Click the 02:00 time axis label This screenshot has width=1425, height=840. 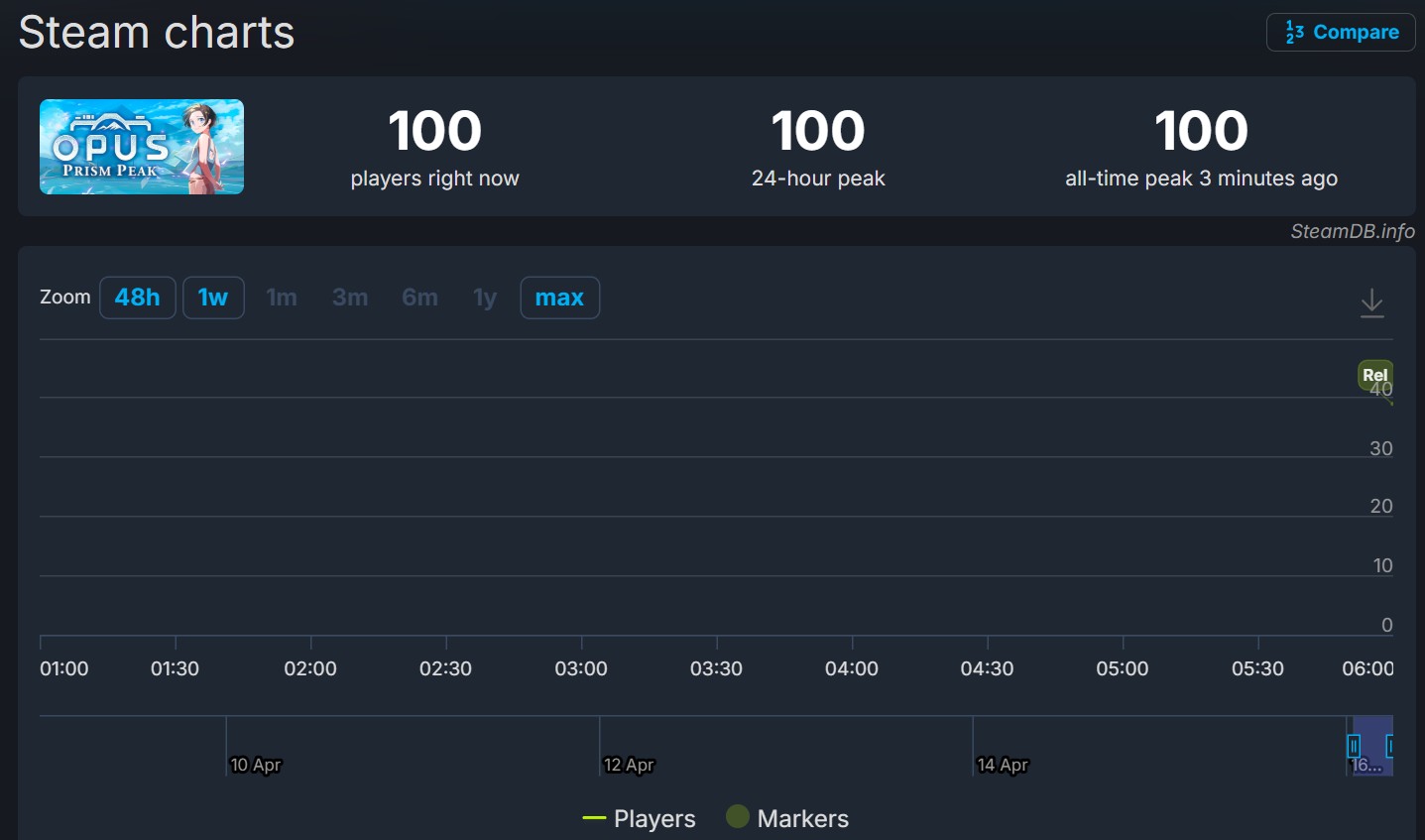coord(310,668)
